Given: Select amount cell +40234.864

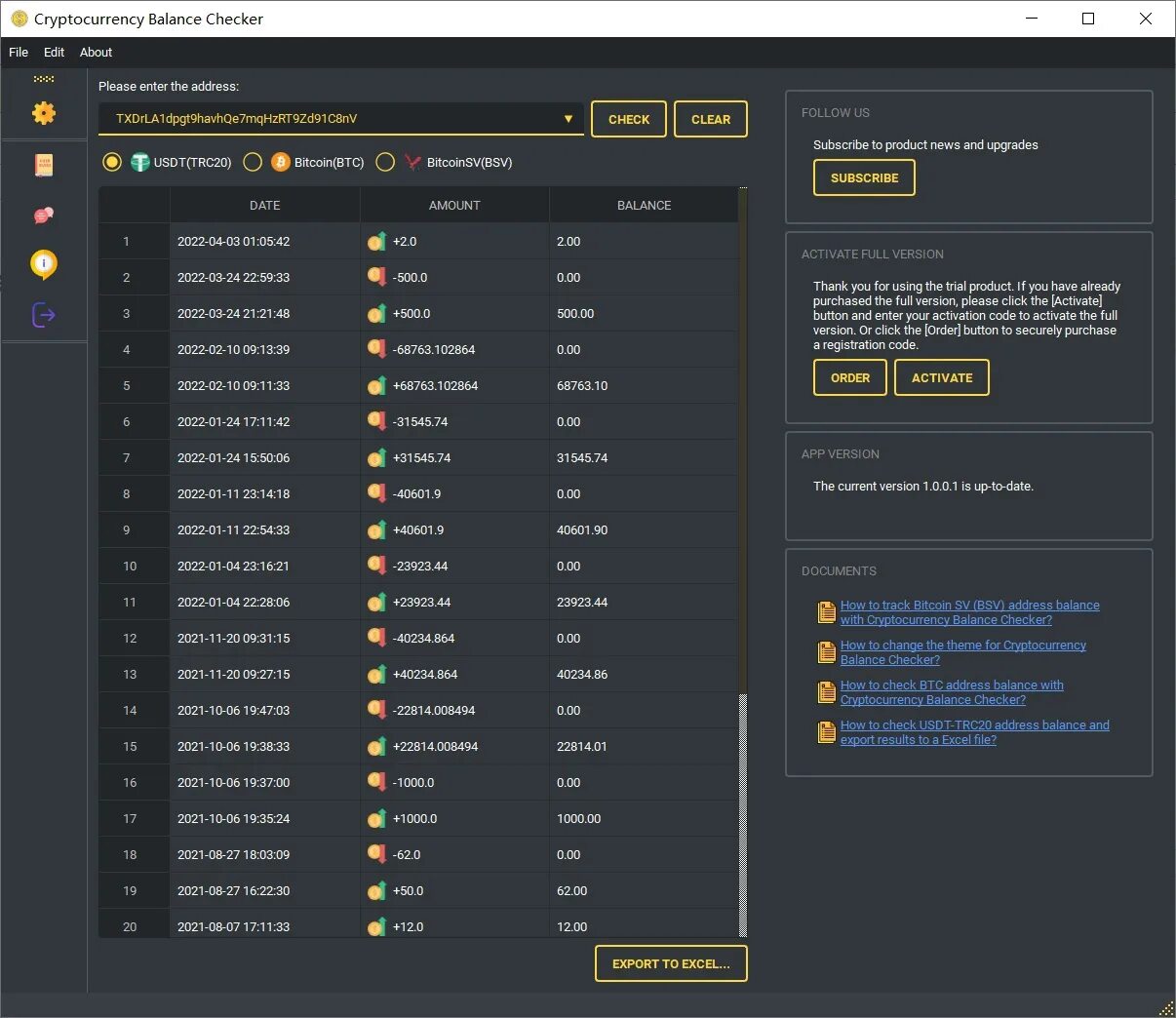Looking at the screenshot, I should (x=454, y=674).
